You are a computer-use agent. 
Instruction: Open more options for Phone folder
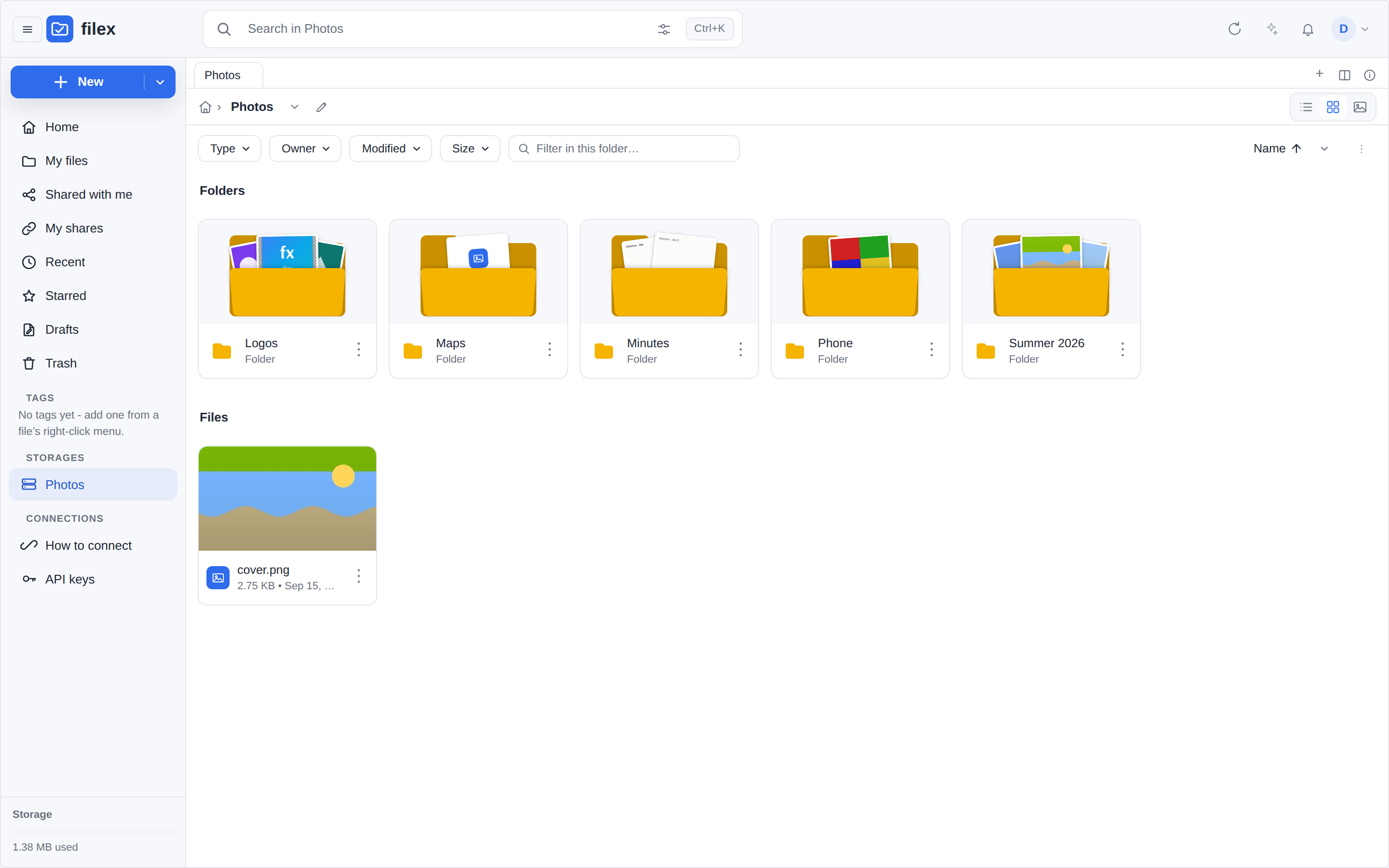click(932, 350)
